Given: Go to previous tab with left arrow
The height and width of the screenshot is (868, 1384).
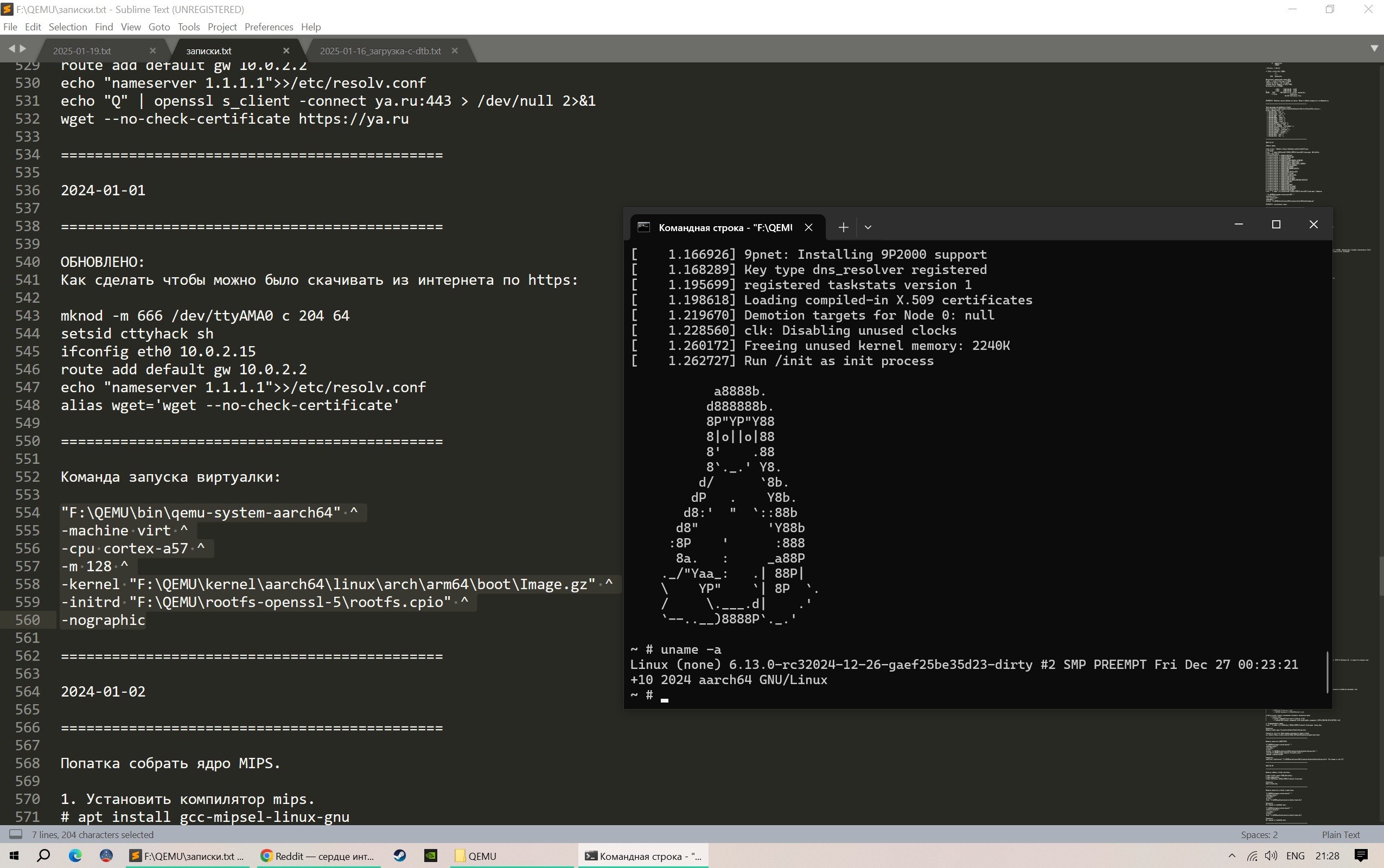Looking at the screenshot, I should 11,49.
